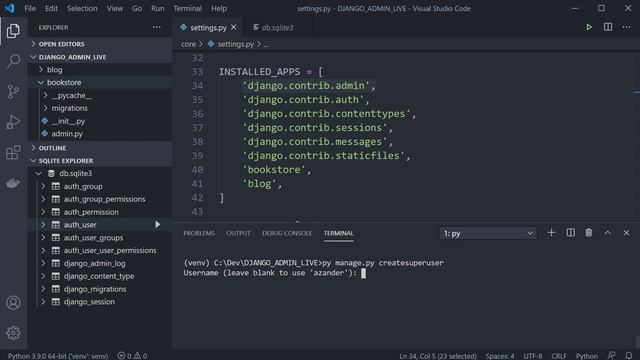Open the Accounts icon in activity bar
This screenshot has width=640, height=360.
click(x=13, y=303)
